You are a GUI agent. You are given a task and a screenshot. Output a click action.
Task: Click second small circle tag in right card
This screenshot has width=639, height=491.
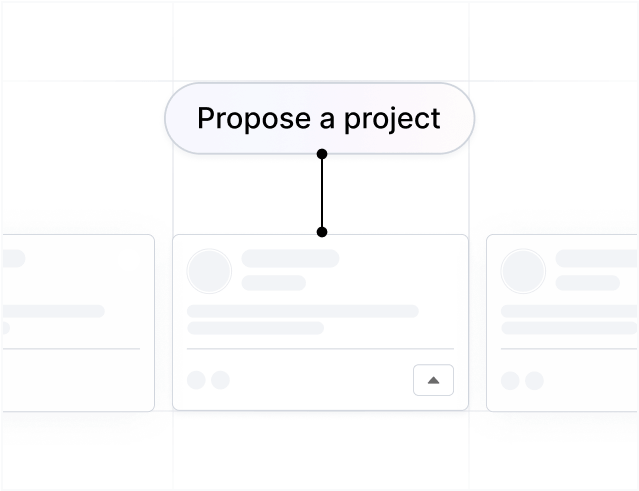(534, 381)
